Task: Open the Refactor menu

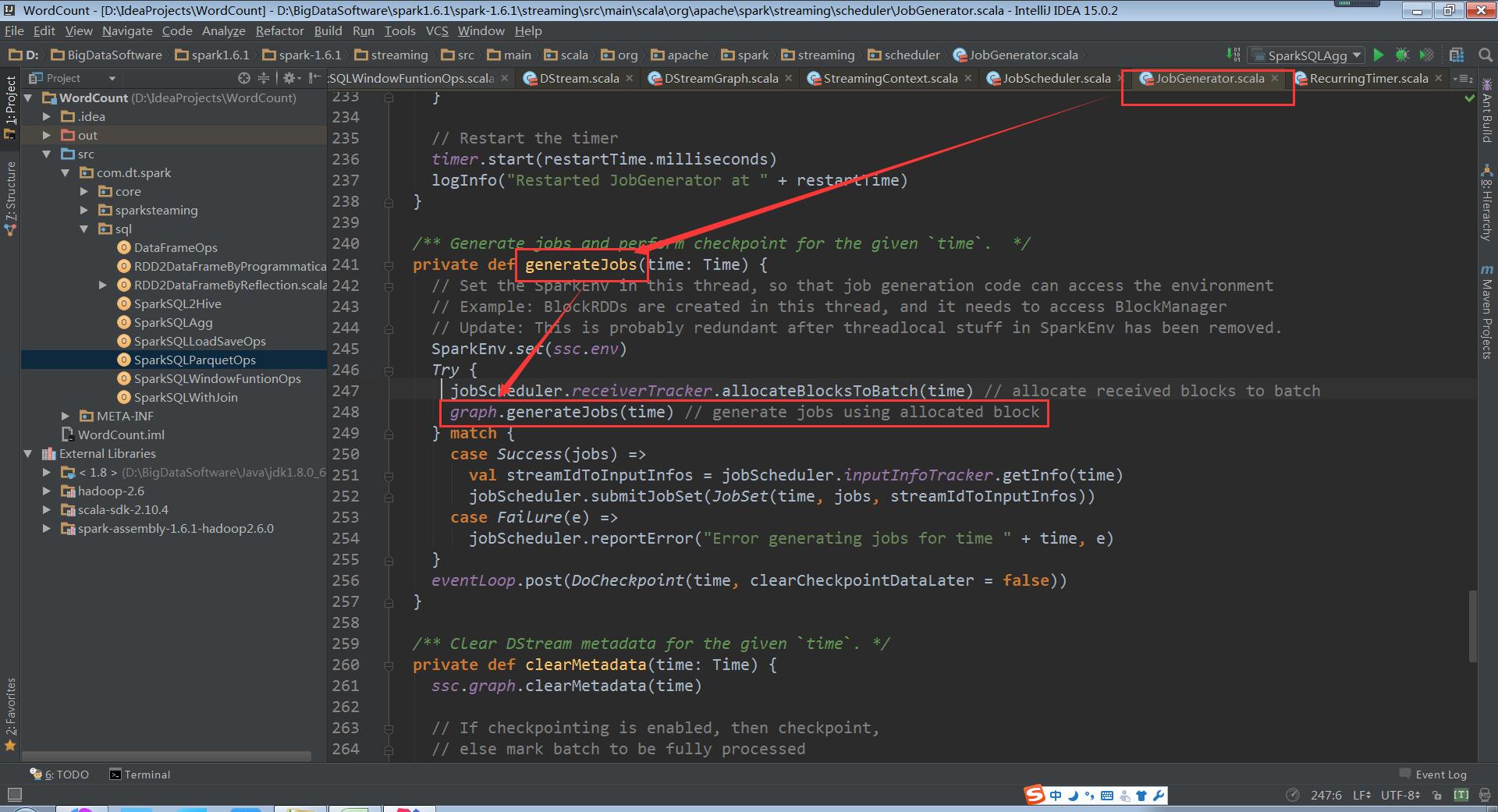Action: point(279,30)
